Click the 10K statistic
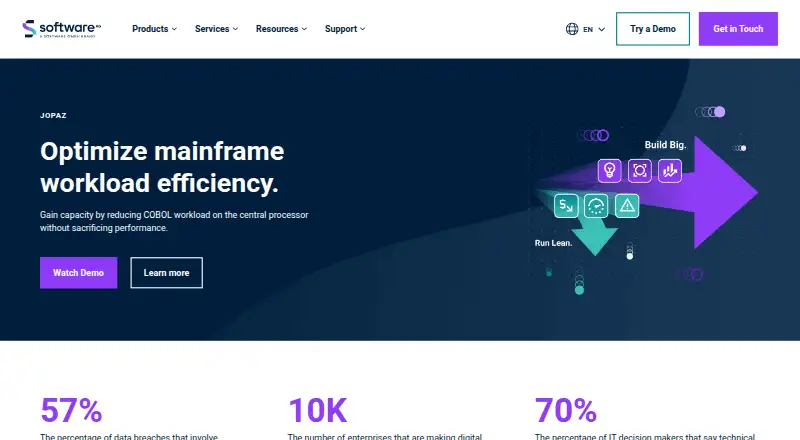The image size is (800, 440). pyautogui.click(x=318, y=410)
